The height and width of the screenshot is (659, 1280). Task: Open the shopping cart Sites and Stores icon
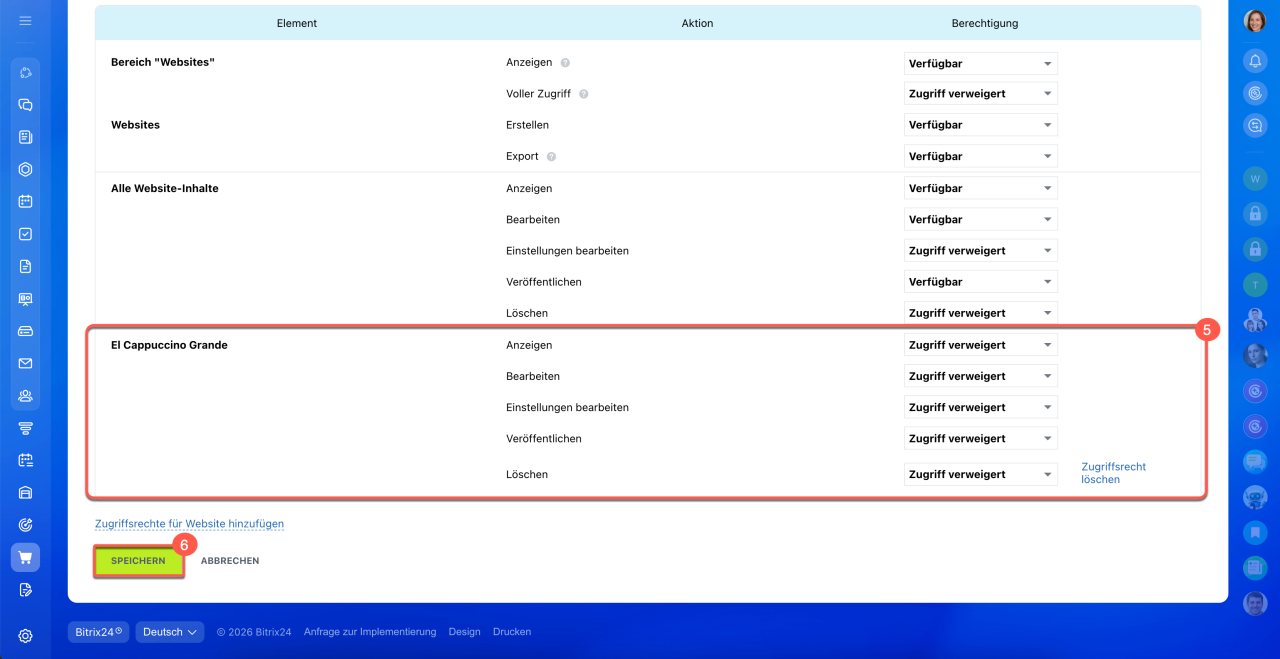tap(25, 557)
